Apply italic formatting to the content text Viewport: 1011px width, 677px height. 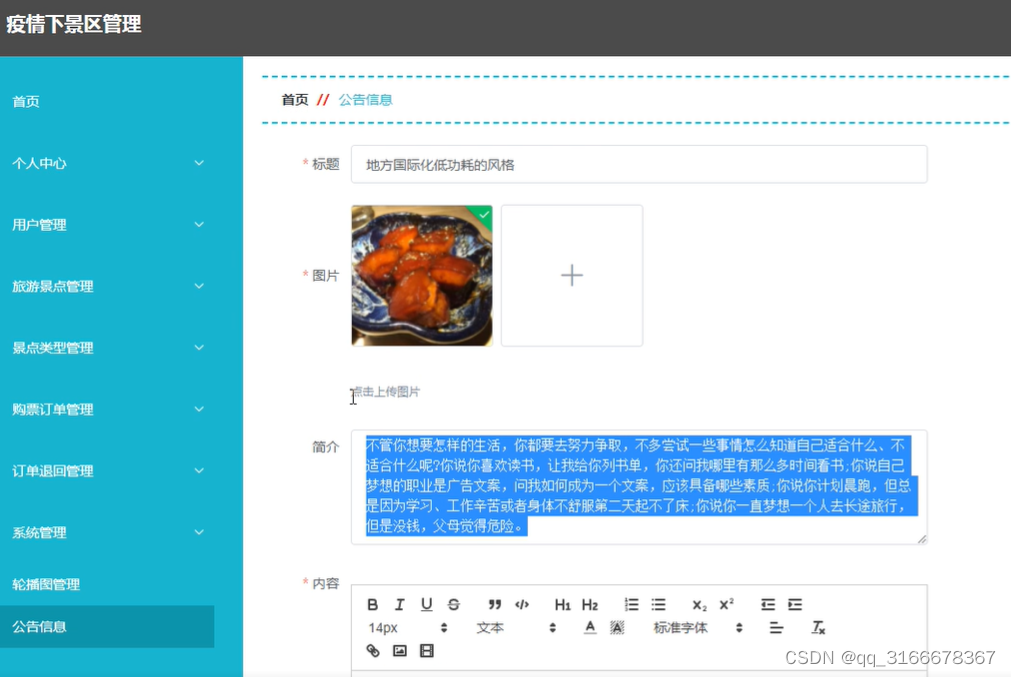tap(399, 603)
